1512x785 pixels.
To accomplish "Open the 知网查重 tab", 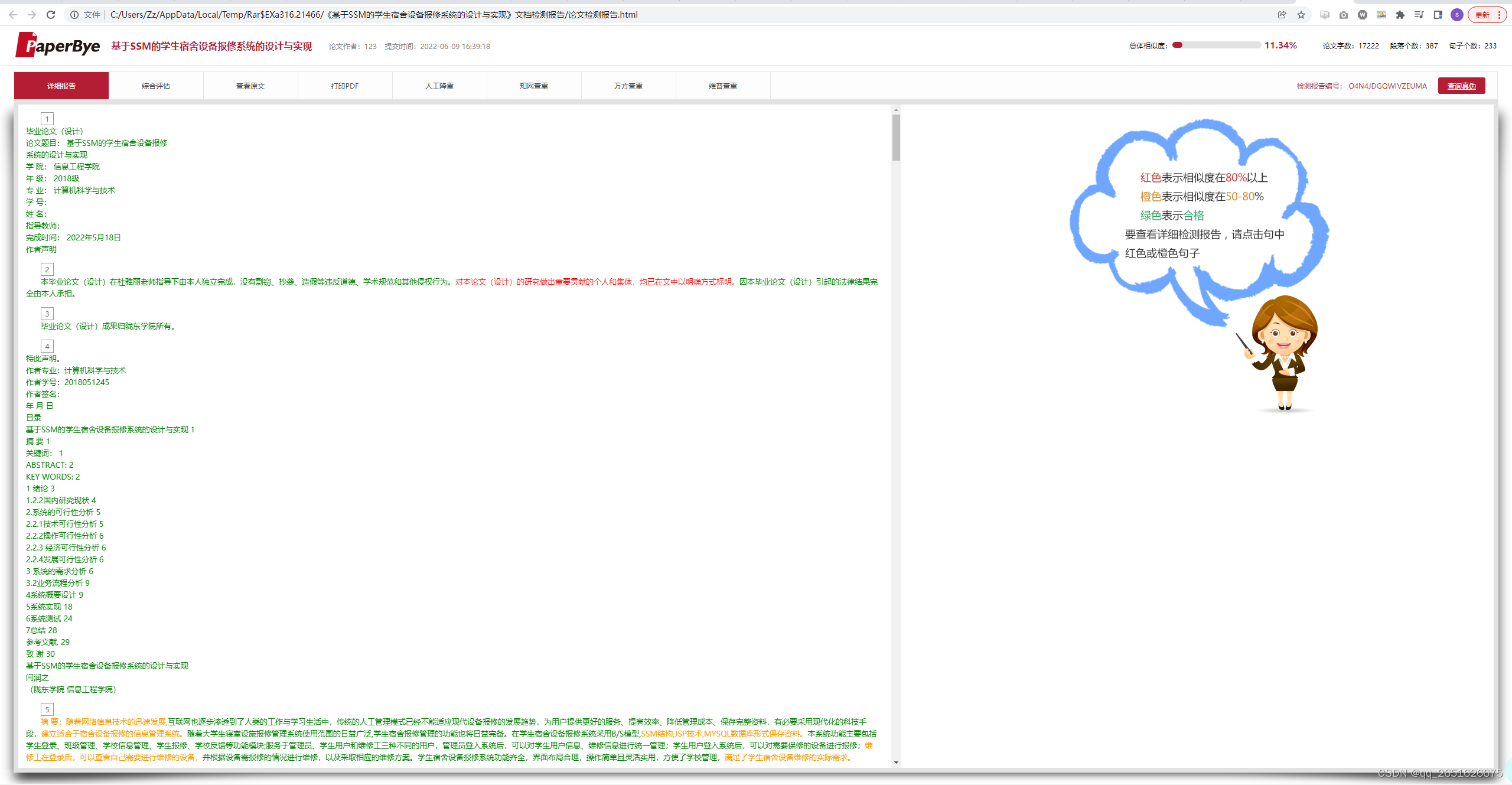I will coord(534,86).
